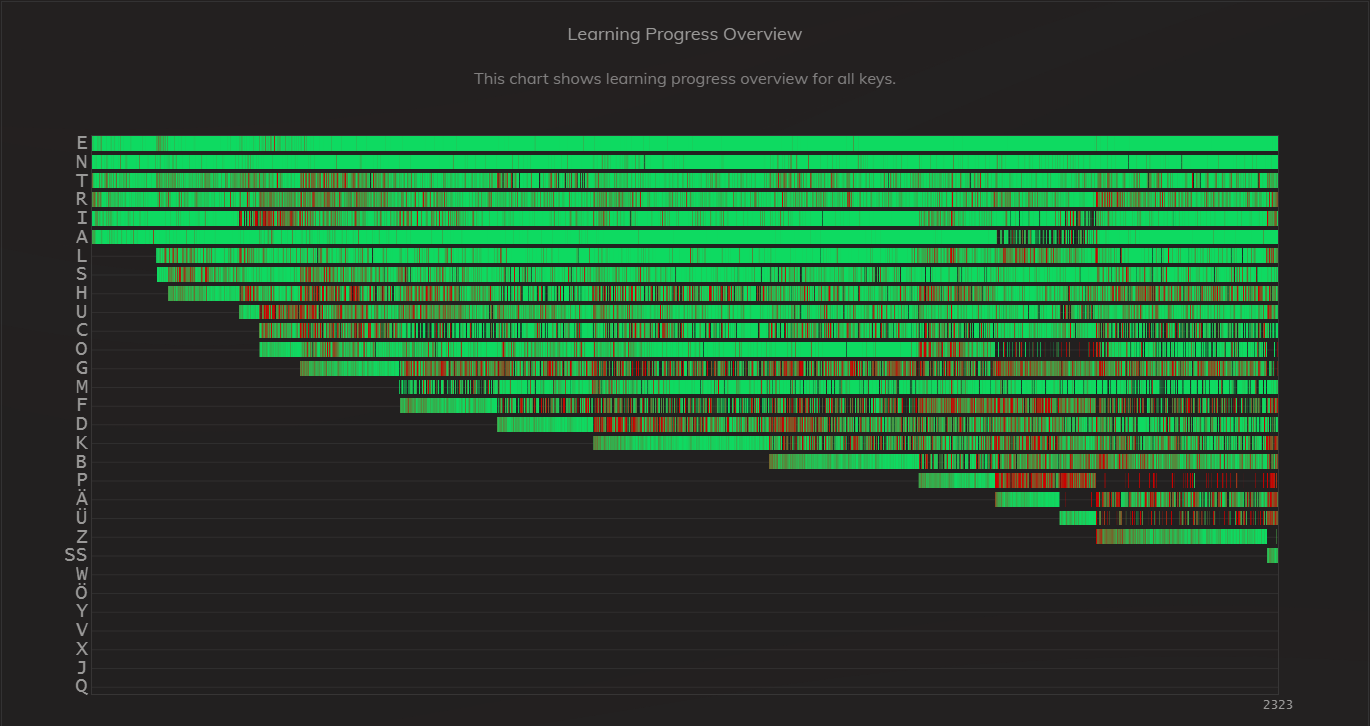Click the progress bar for key M
This screenshot has width=1370, height=726.
tap(838, 387)
